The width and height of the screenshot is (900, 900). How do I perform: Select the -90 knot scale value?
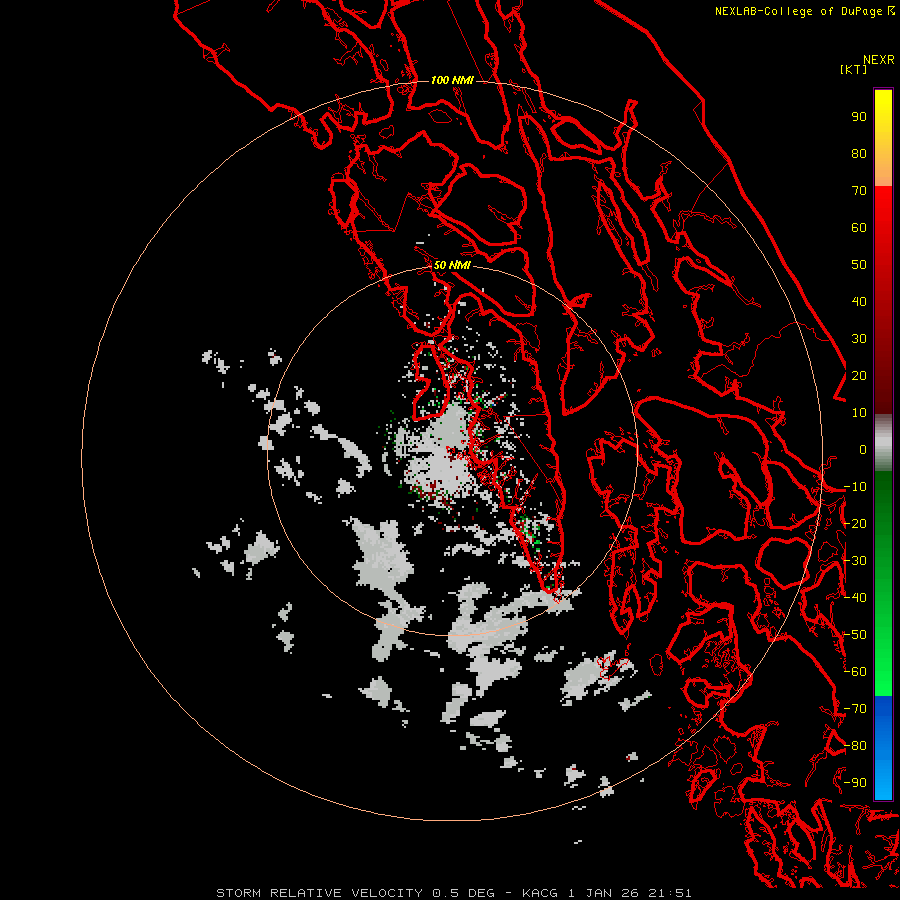[x=856, y=783]
